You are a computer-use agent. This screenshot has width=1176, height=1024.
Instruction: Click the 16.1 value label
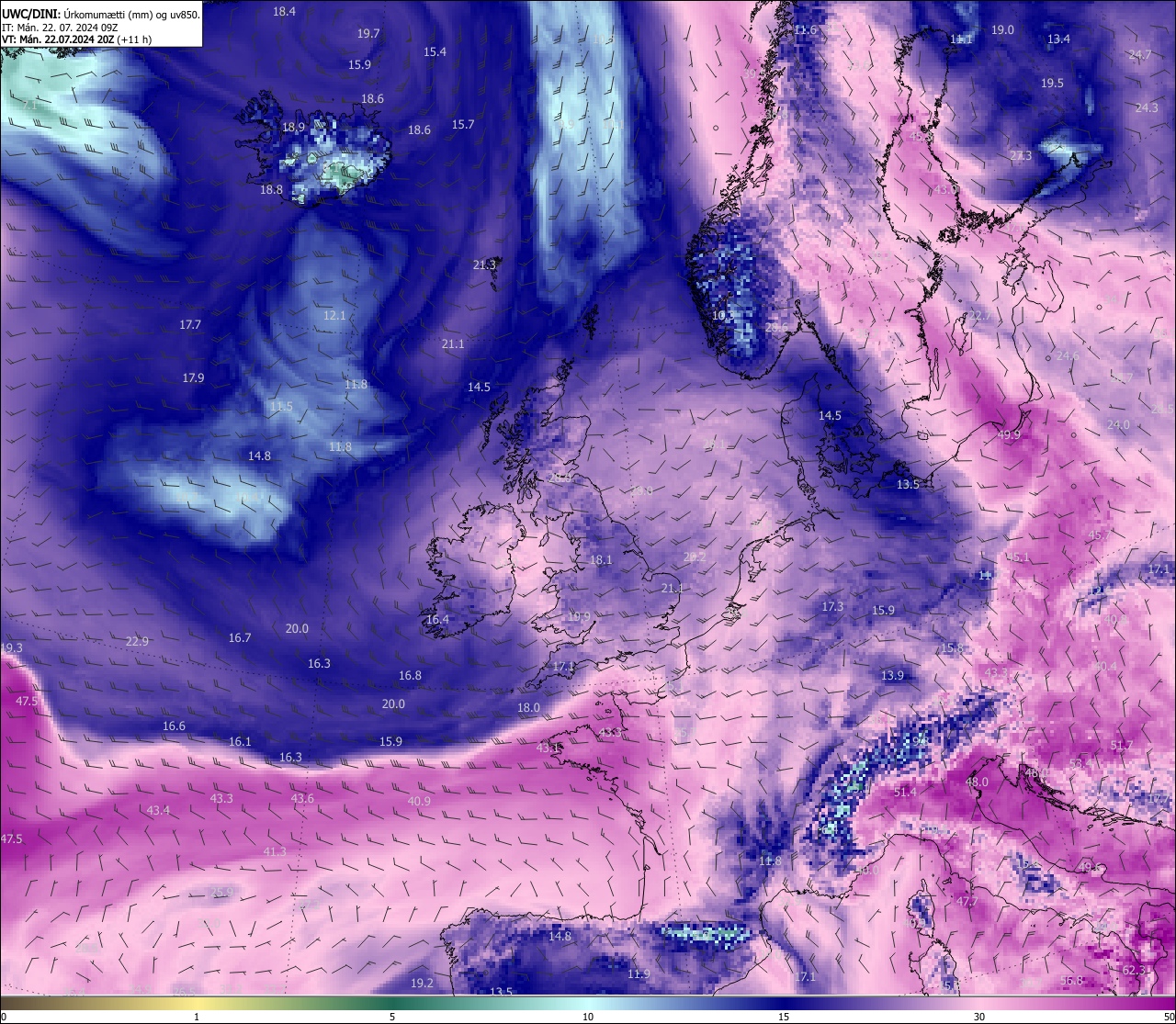pyautogui.click(x=240, y=742)
